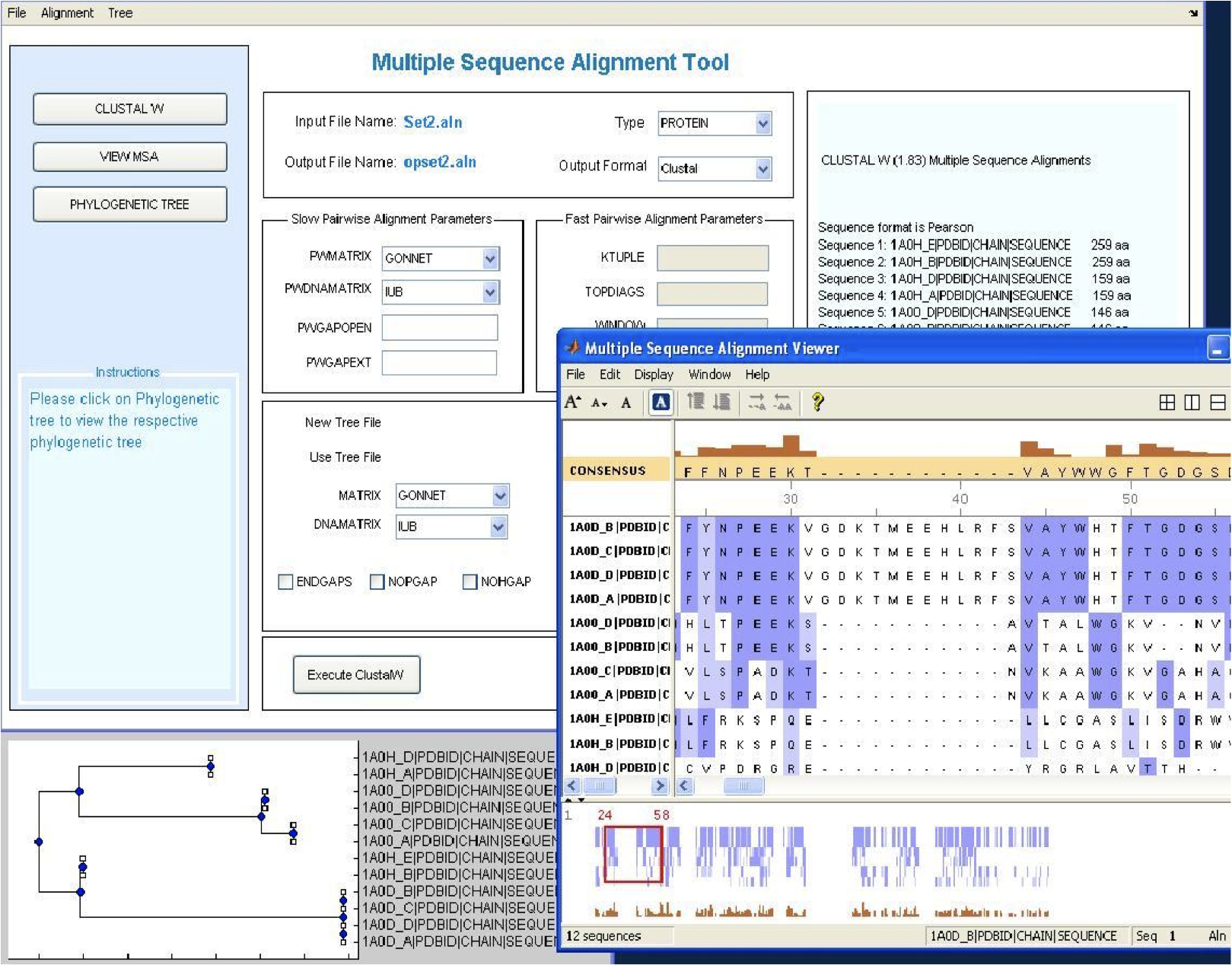Click the VIEW MSA button

coord(130,157)
